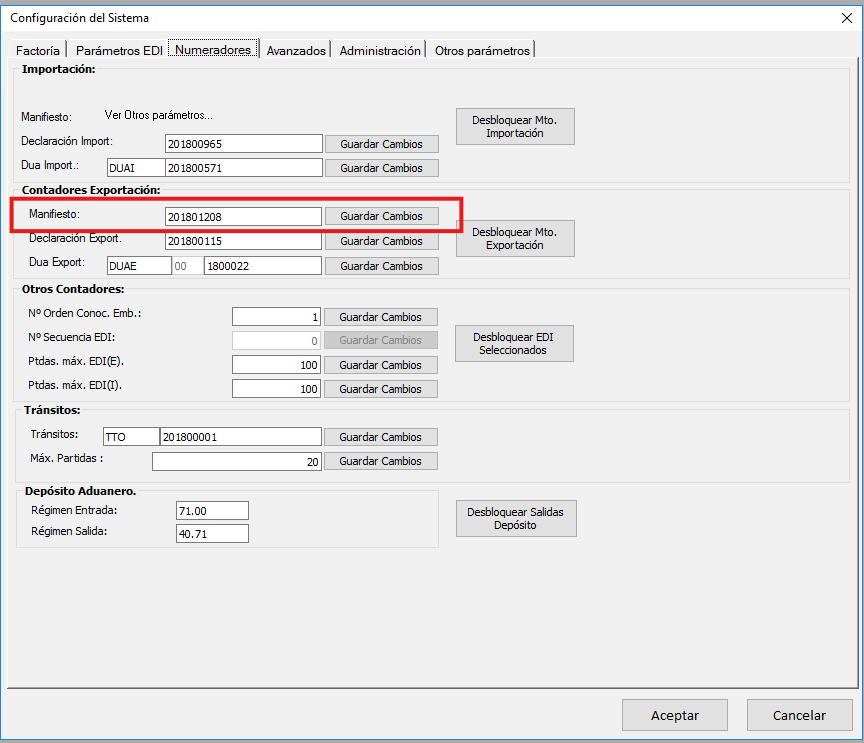Click the export Manifiesto counter field
The height and width of the screenshot is (743, 864).
tap(244, 216)
